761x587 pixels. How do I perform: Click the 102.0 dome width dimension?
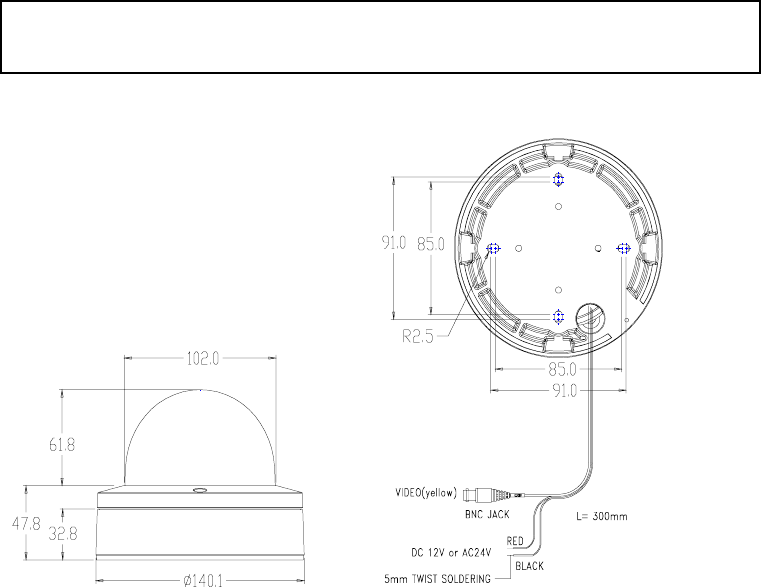coord(203,359)
